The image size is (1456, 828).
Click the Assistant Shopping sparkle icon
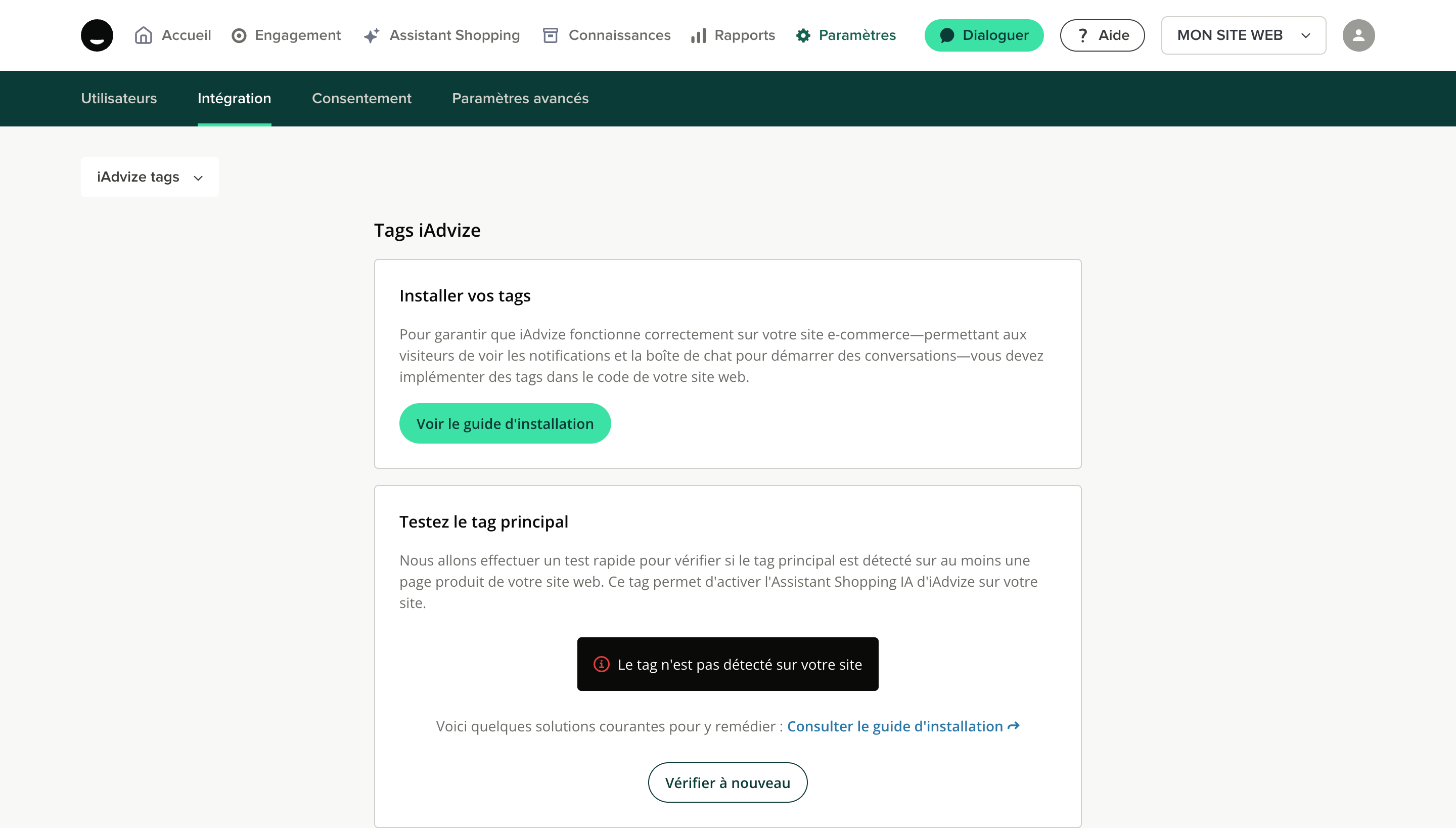click(x=372, y=36)
